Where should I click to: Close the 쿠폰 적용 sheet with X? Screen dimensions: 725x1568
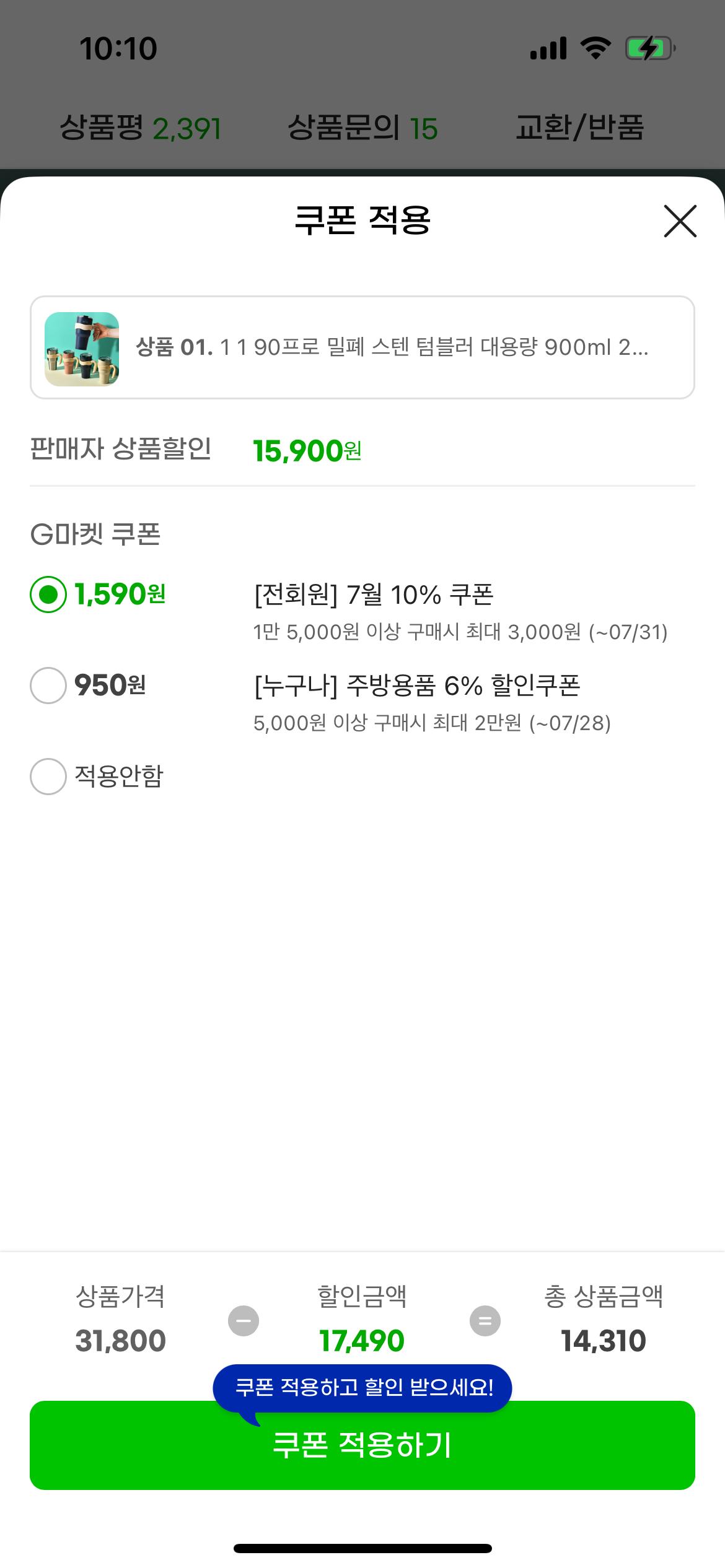coord(680,221)
